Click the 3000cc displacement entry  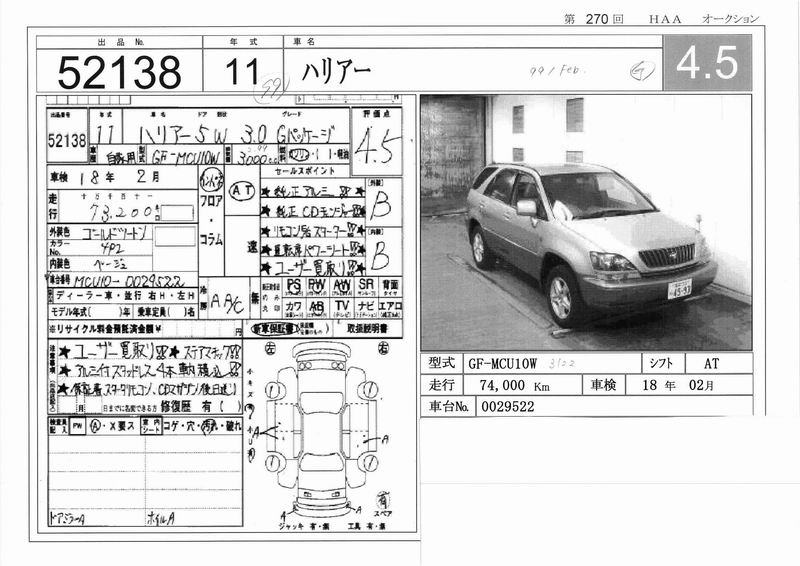256,157
